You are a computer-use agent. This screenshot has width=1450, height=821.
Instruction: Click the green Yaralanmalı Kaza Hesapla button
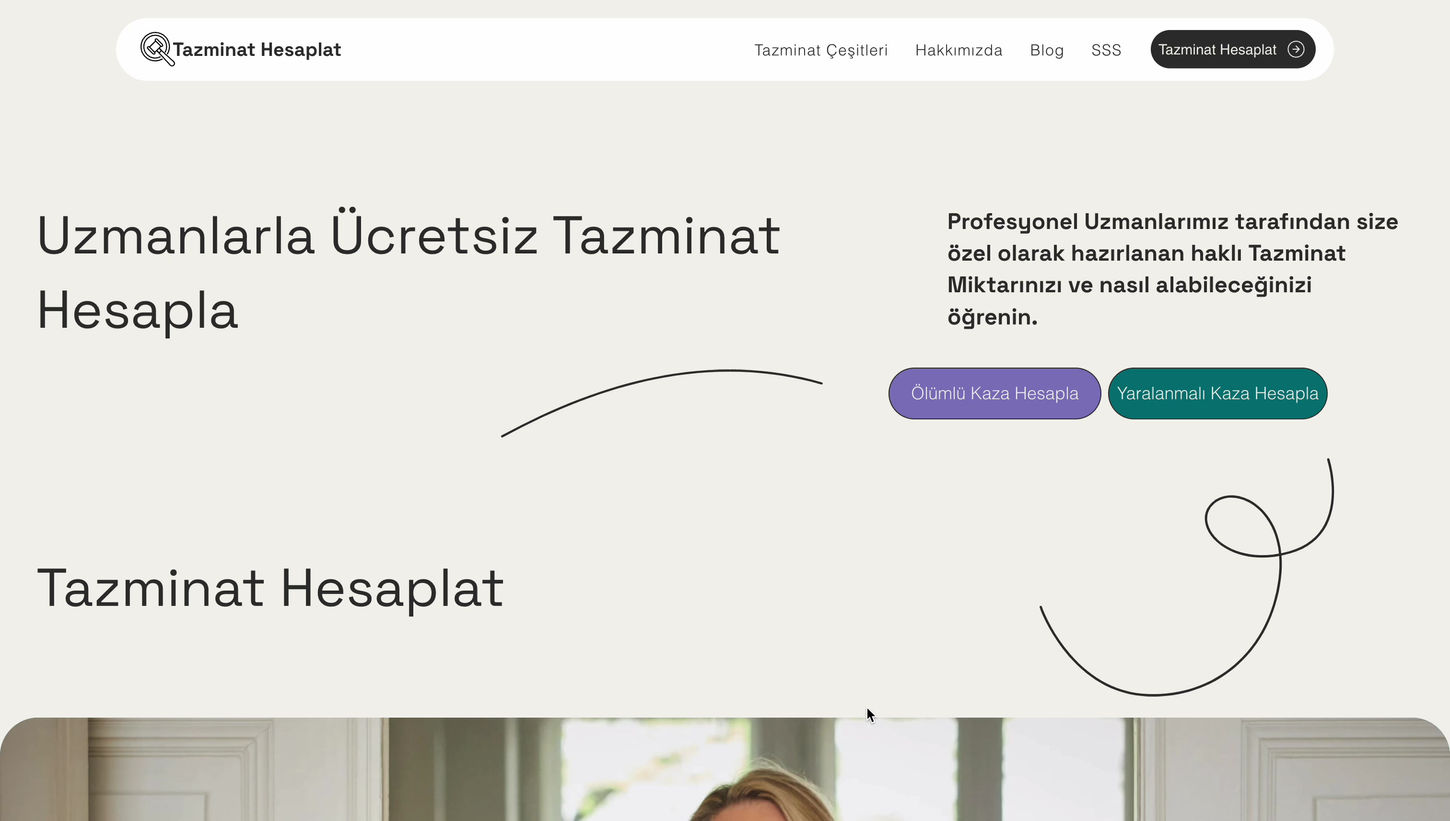pos(1218,393)
